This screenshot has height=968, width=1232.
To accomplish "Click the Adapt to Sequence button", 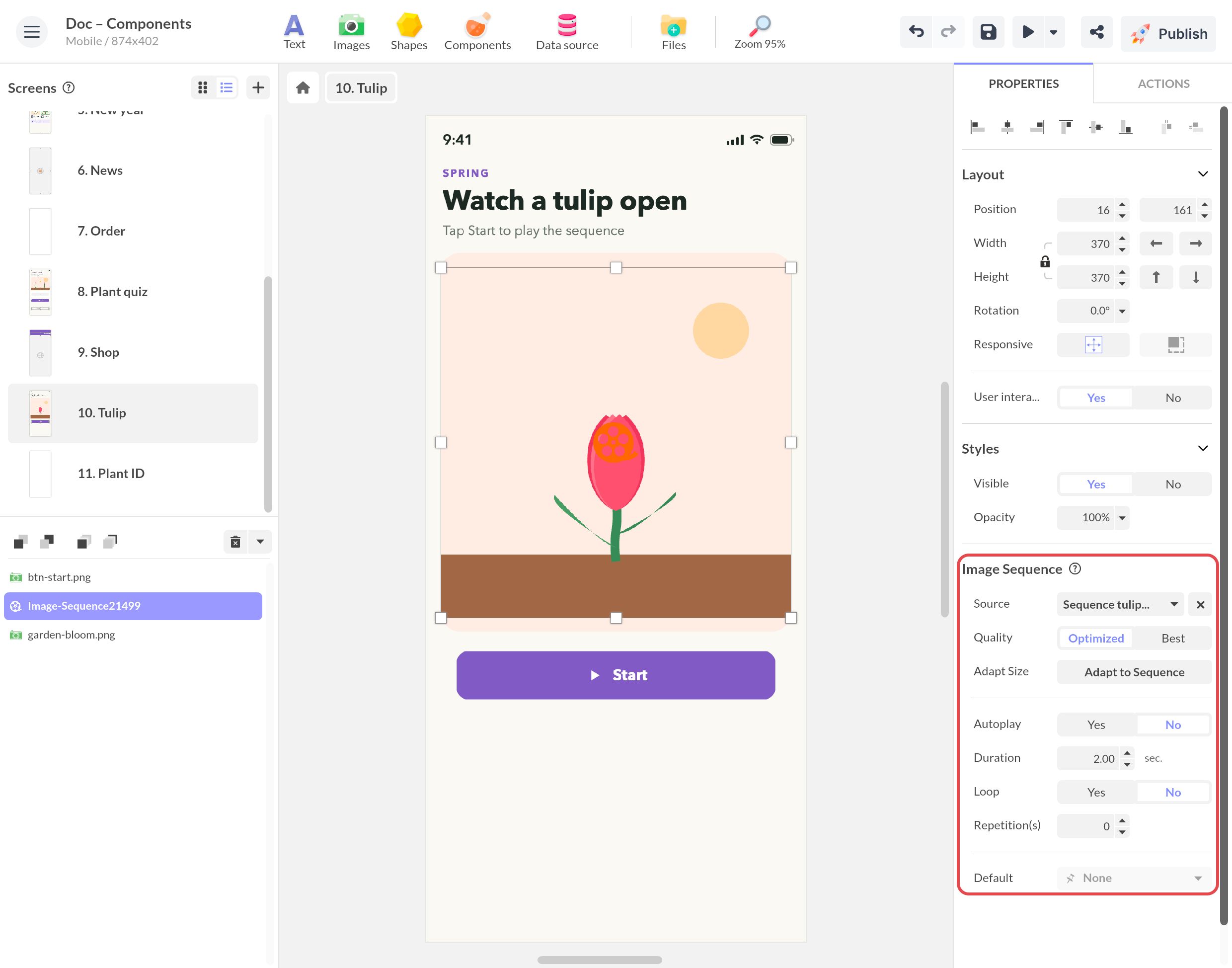I will (x=1134, y=672).
